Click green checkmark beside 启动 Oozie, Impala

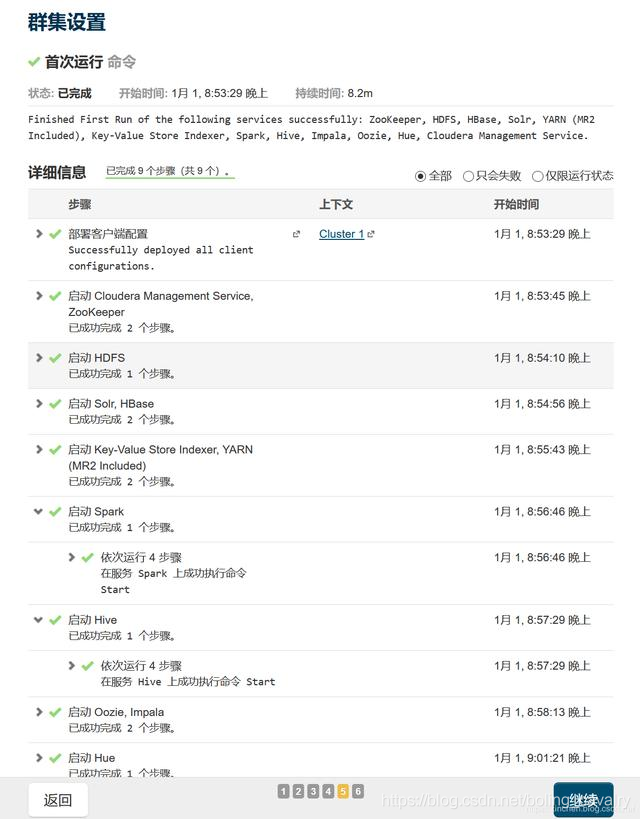point(55,712)
